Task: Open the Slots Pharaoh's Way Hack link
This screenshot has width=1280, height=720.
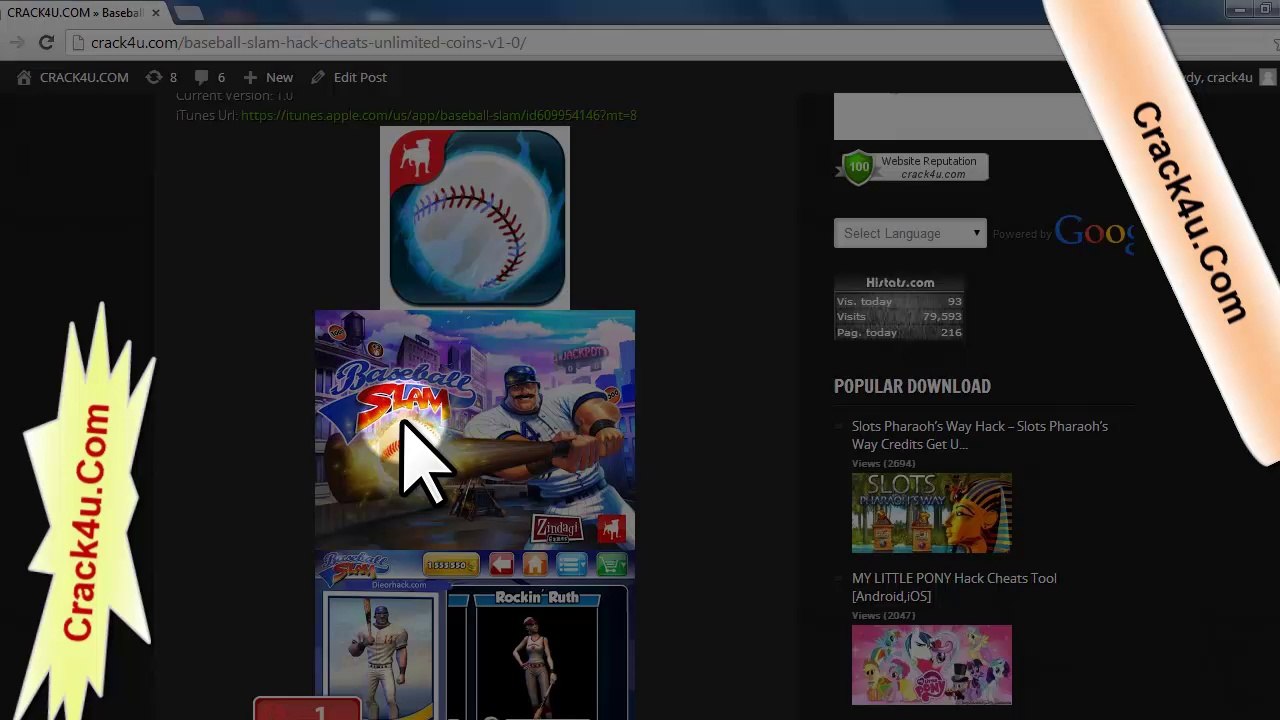Action: click(x=980, y=435)
